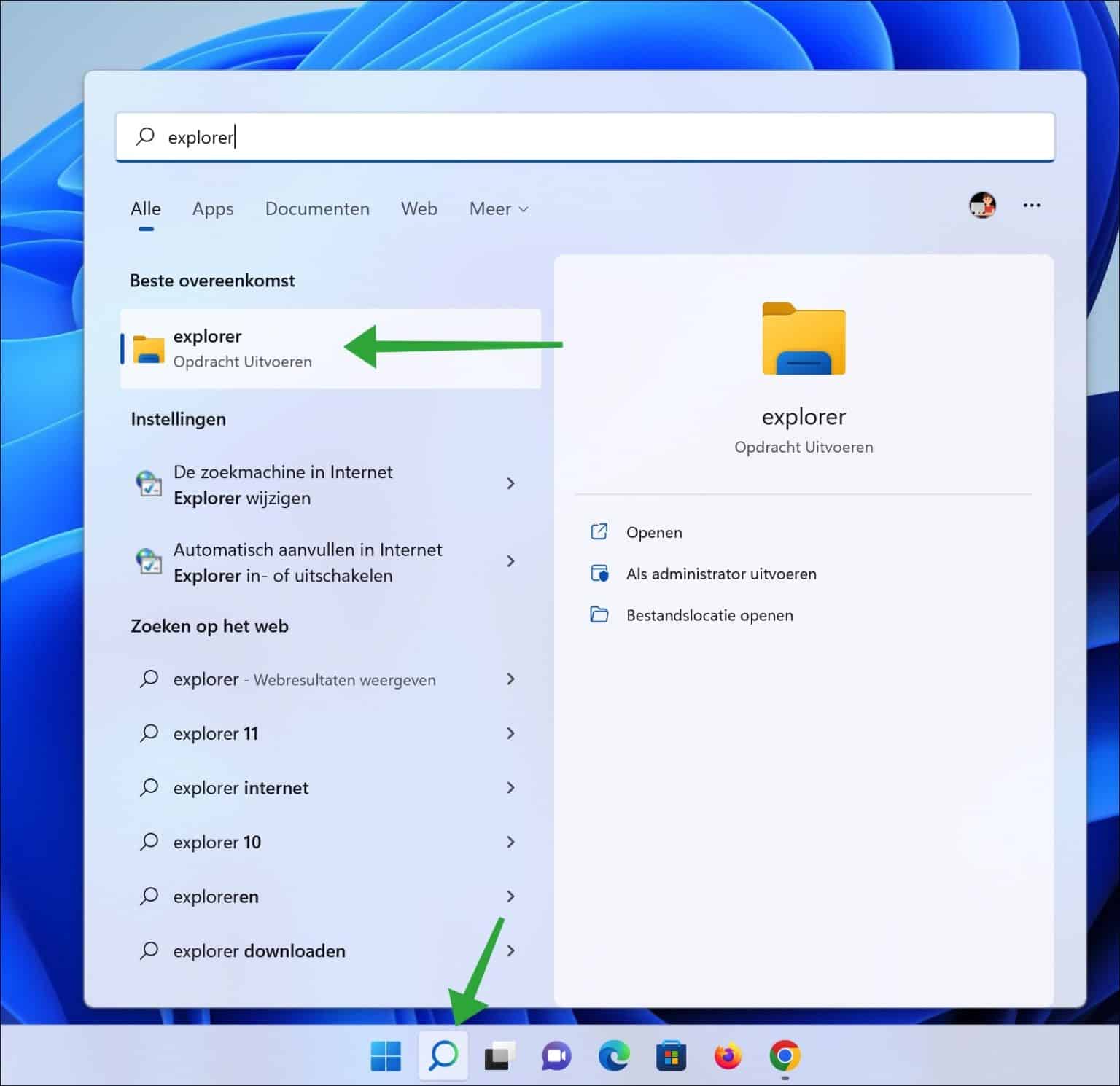
Task: Click Openen for explorer
Action: click(x=654, y=532)
